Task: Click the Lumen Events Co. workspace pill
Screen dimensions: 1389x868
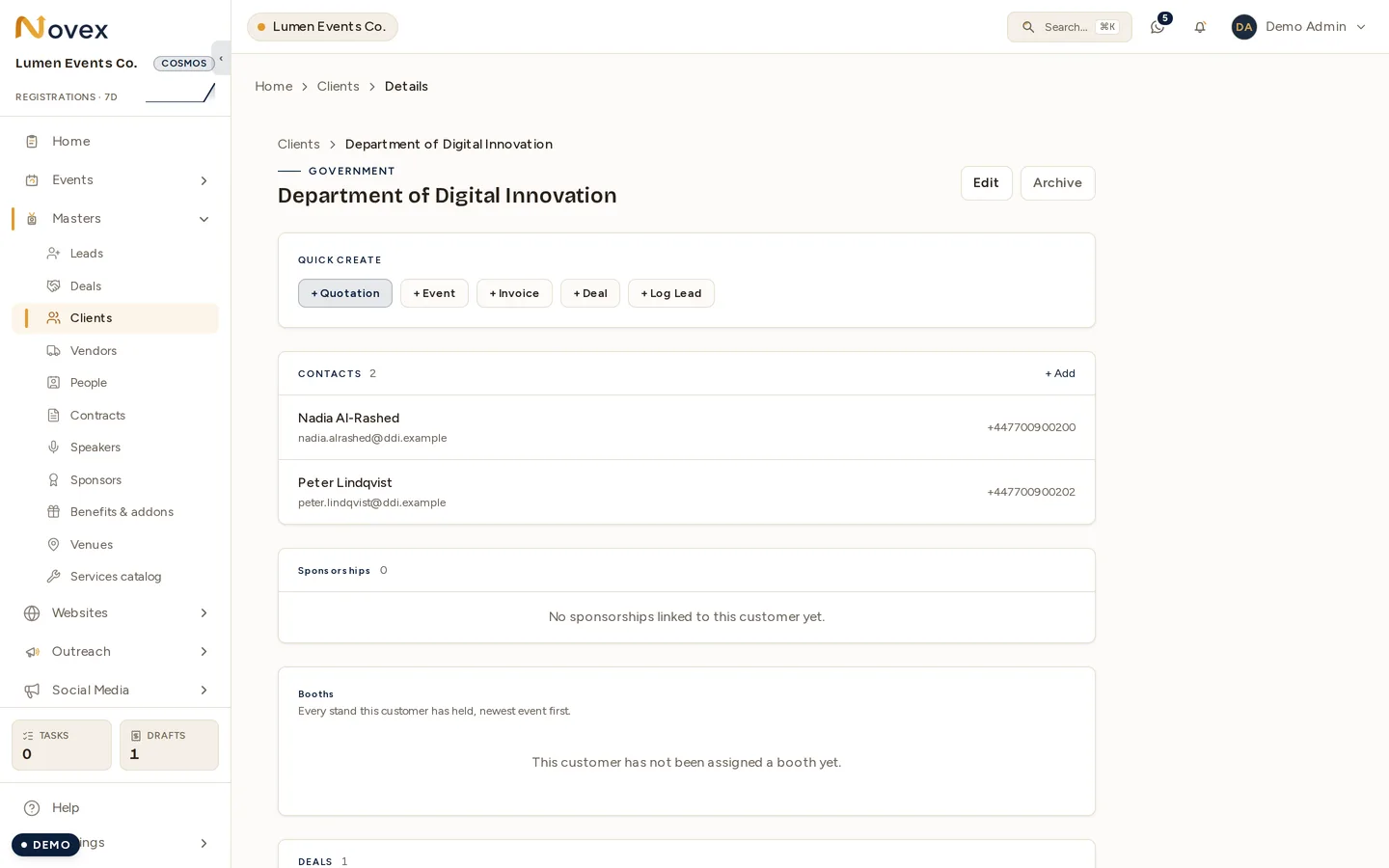Action: pyautogui.click(x=322, y=27)
